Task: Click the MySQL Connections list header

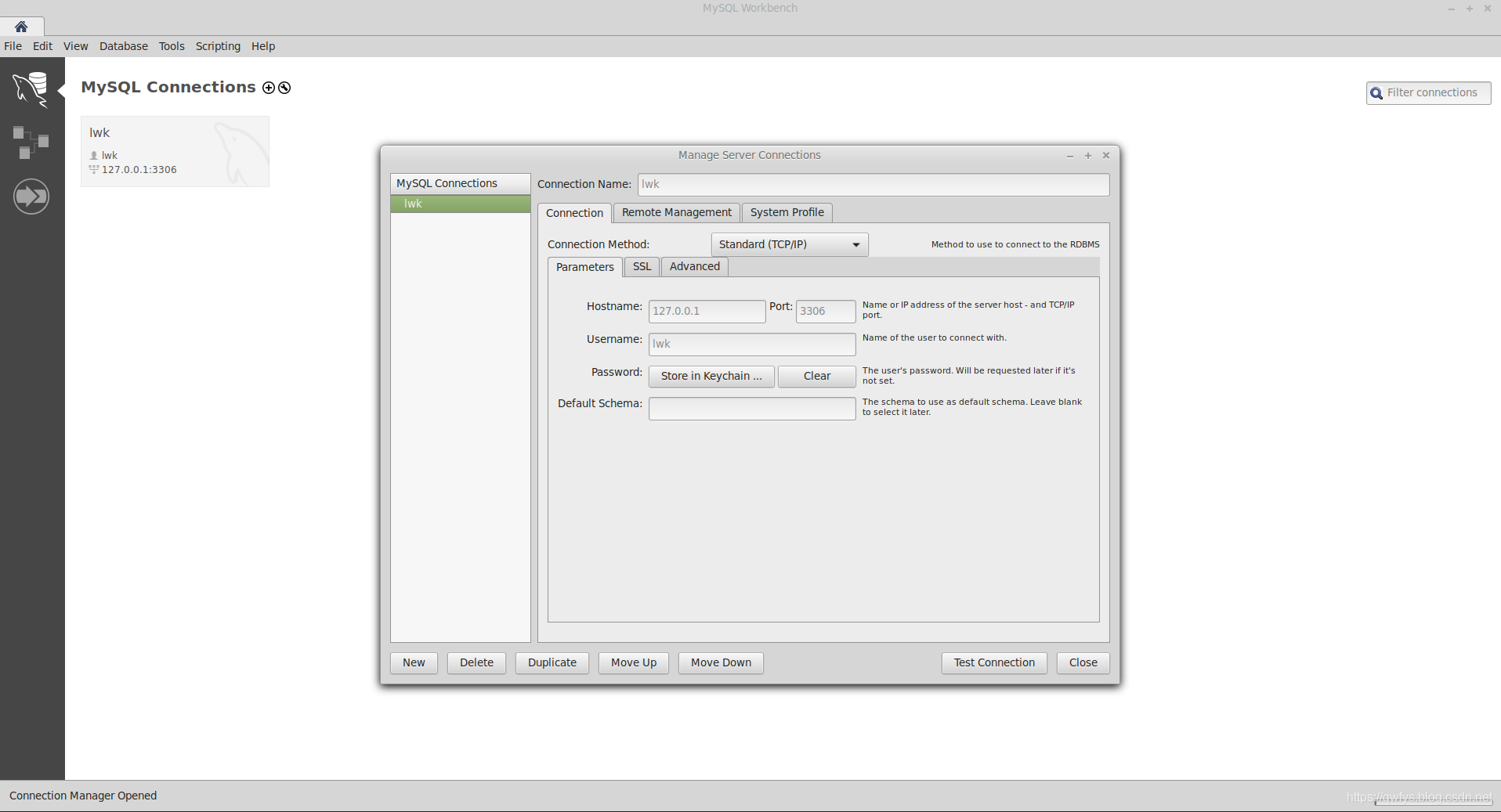Action: click(461, 183)
